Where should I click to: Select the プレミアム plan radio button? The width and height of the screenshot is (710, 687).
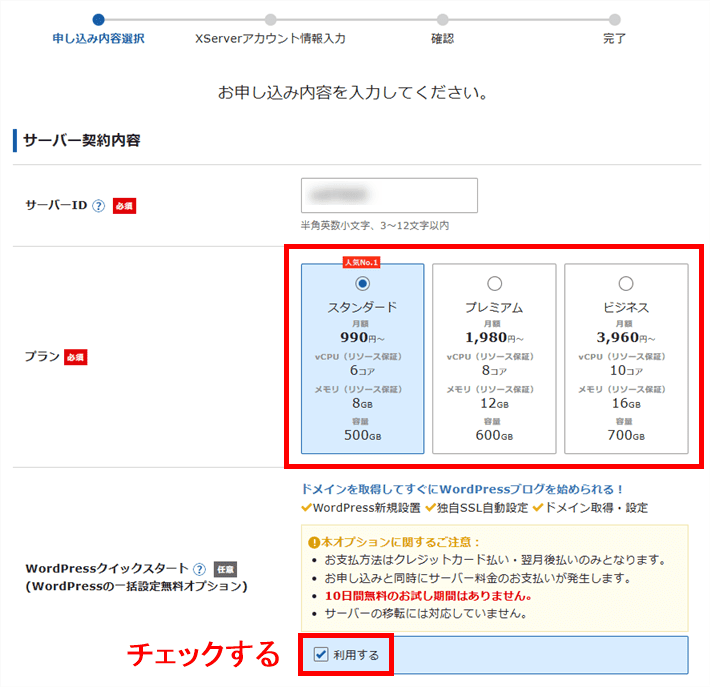tap(494, 284)
